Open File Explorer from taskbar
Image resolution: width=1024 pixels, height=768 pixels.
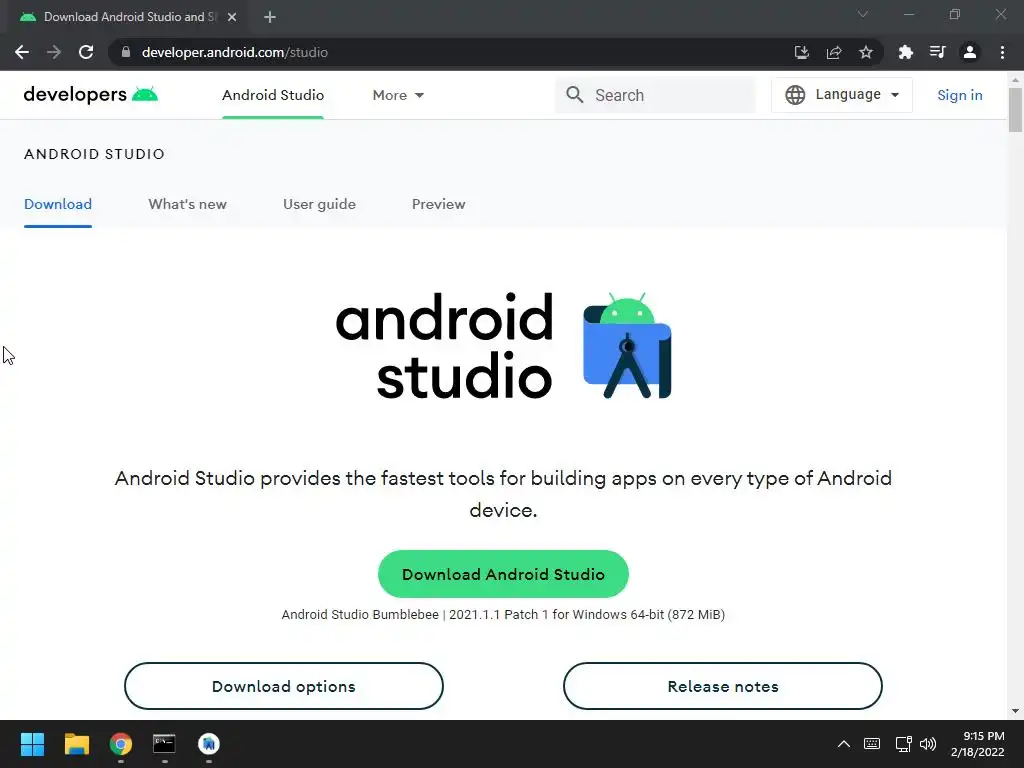76,744
